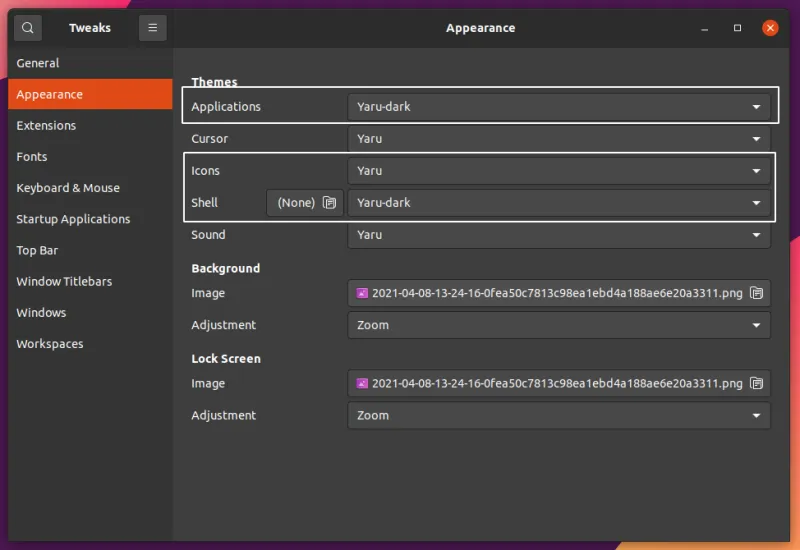Screen dimensions: 800x550
Task: Open the Applications theme dropdown
Action: (559, 107)
